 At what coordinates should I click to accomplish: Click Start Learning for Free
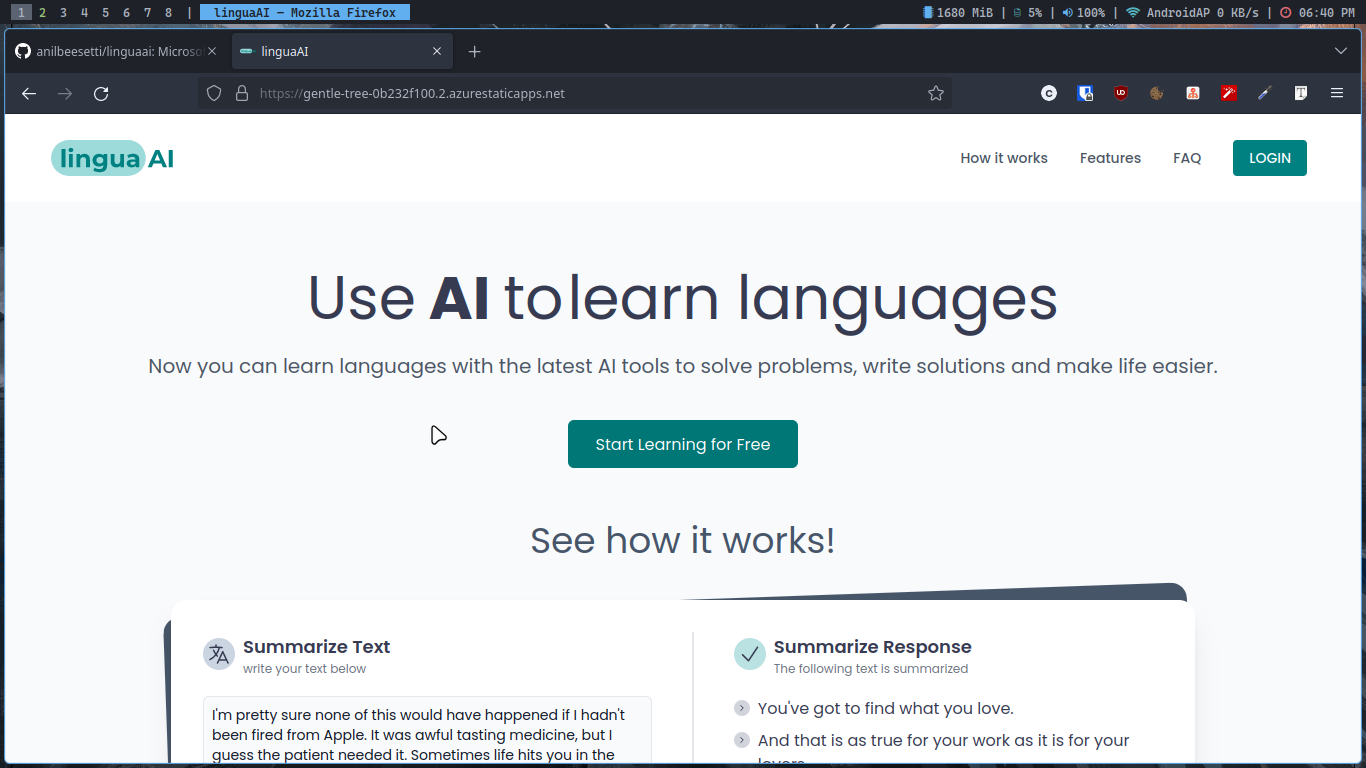683,444
